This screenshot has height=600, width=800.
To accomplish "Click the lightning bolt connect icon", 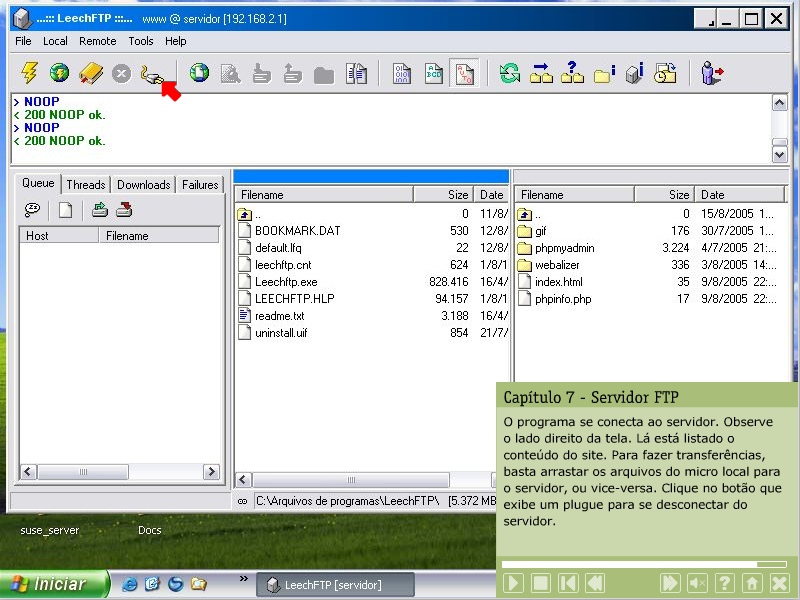I will 30,73.
